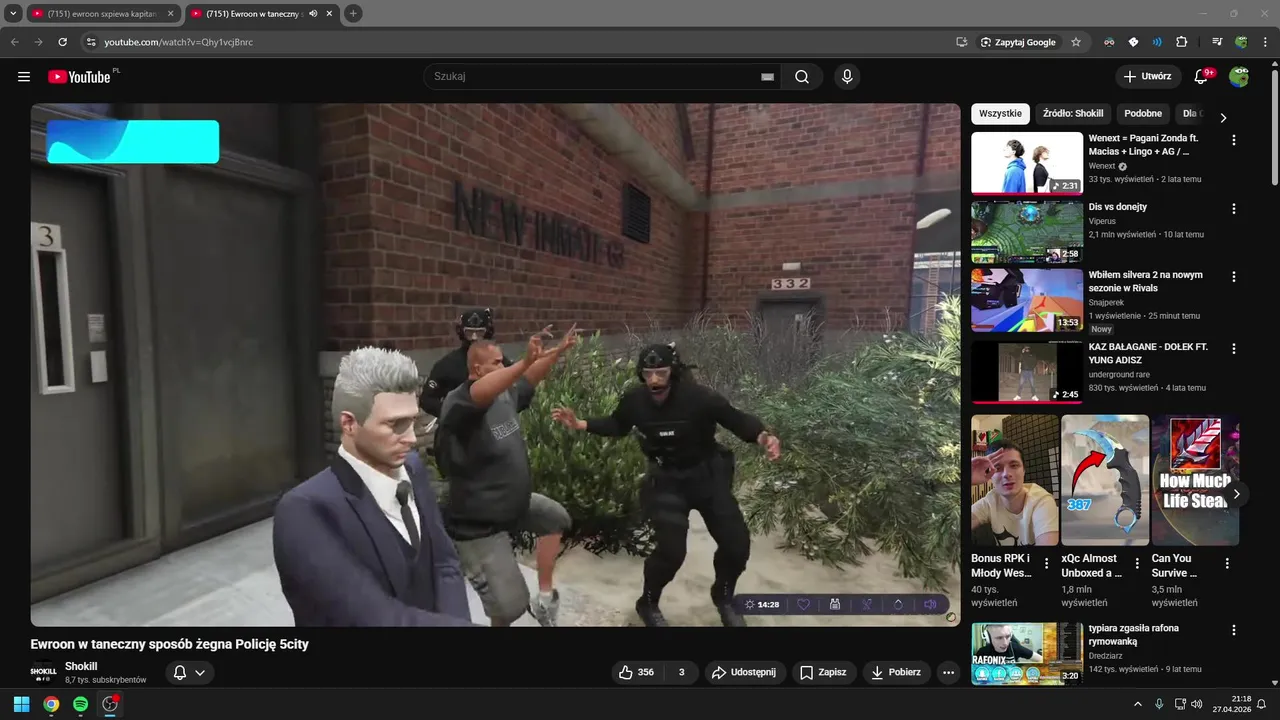Open options for Can You Survive short
The image size is (1280, 720).
1227,564
